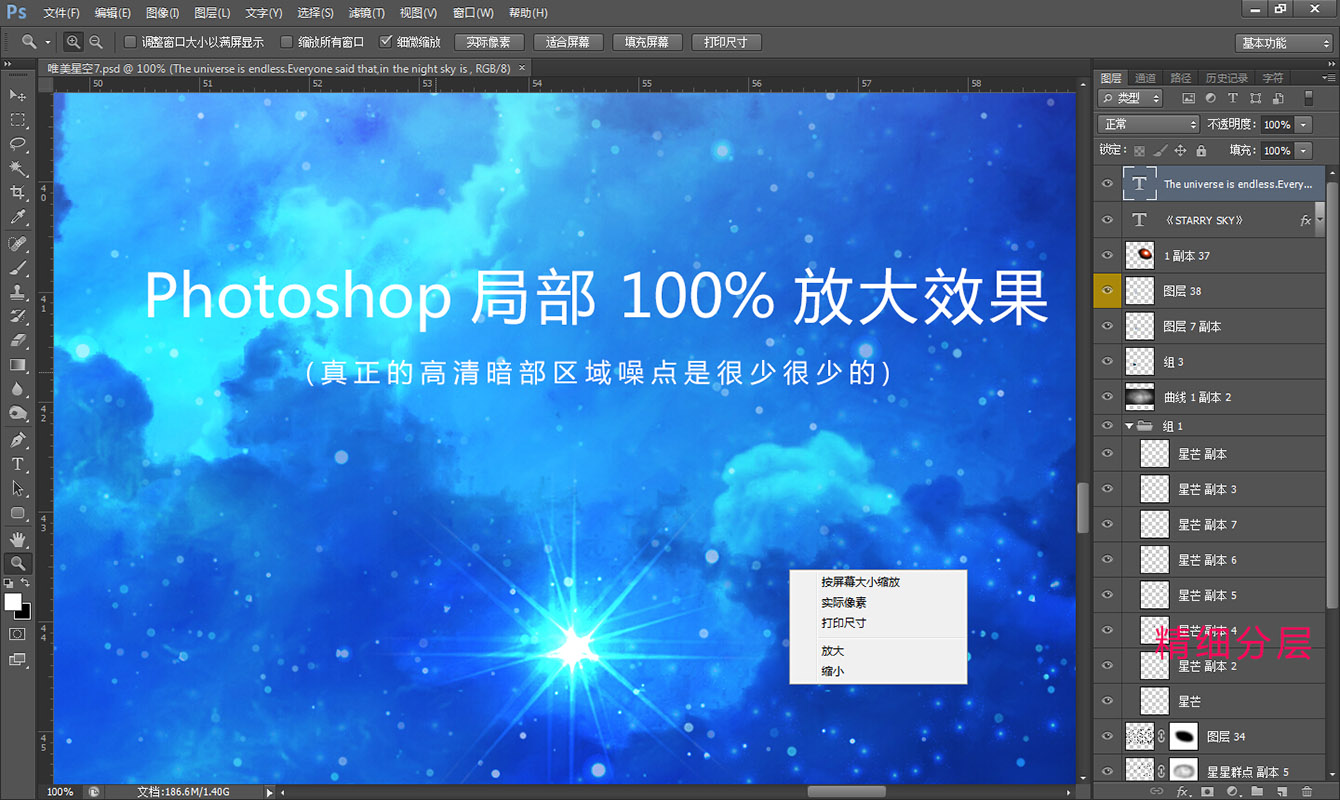Click the 适合屏幕 button
Image resolution: width=1340 pixels, height=800 pixels.
coord(568,42)
